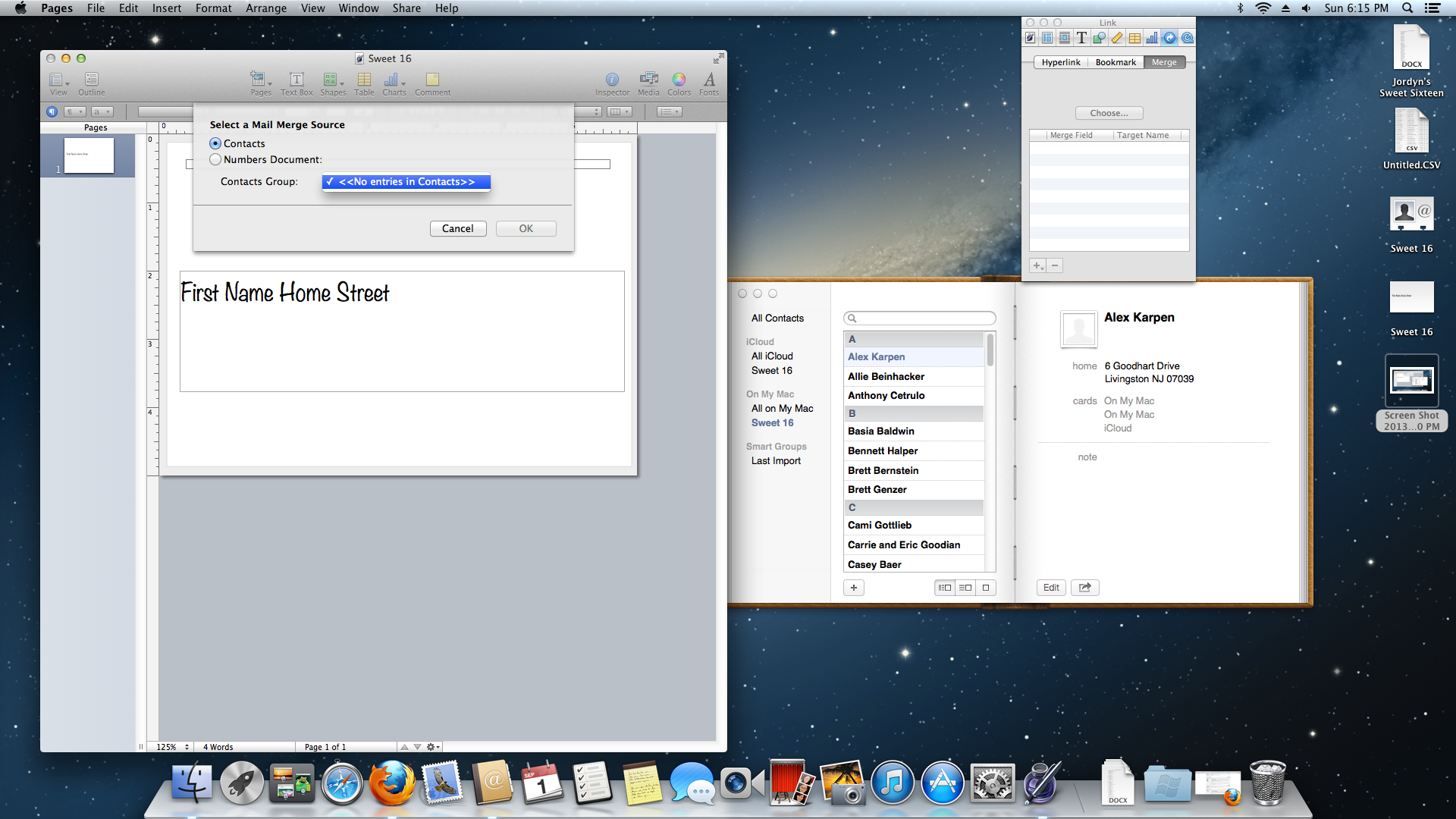This screenshot has width=1456, height=819.
Task: Select Basia Baldwin in contacts list
Action: 914,431
